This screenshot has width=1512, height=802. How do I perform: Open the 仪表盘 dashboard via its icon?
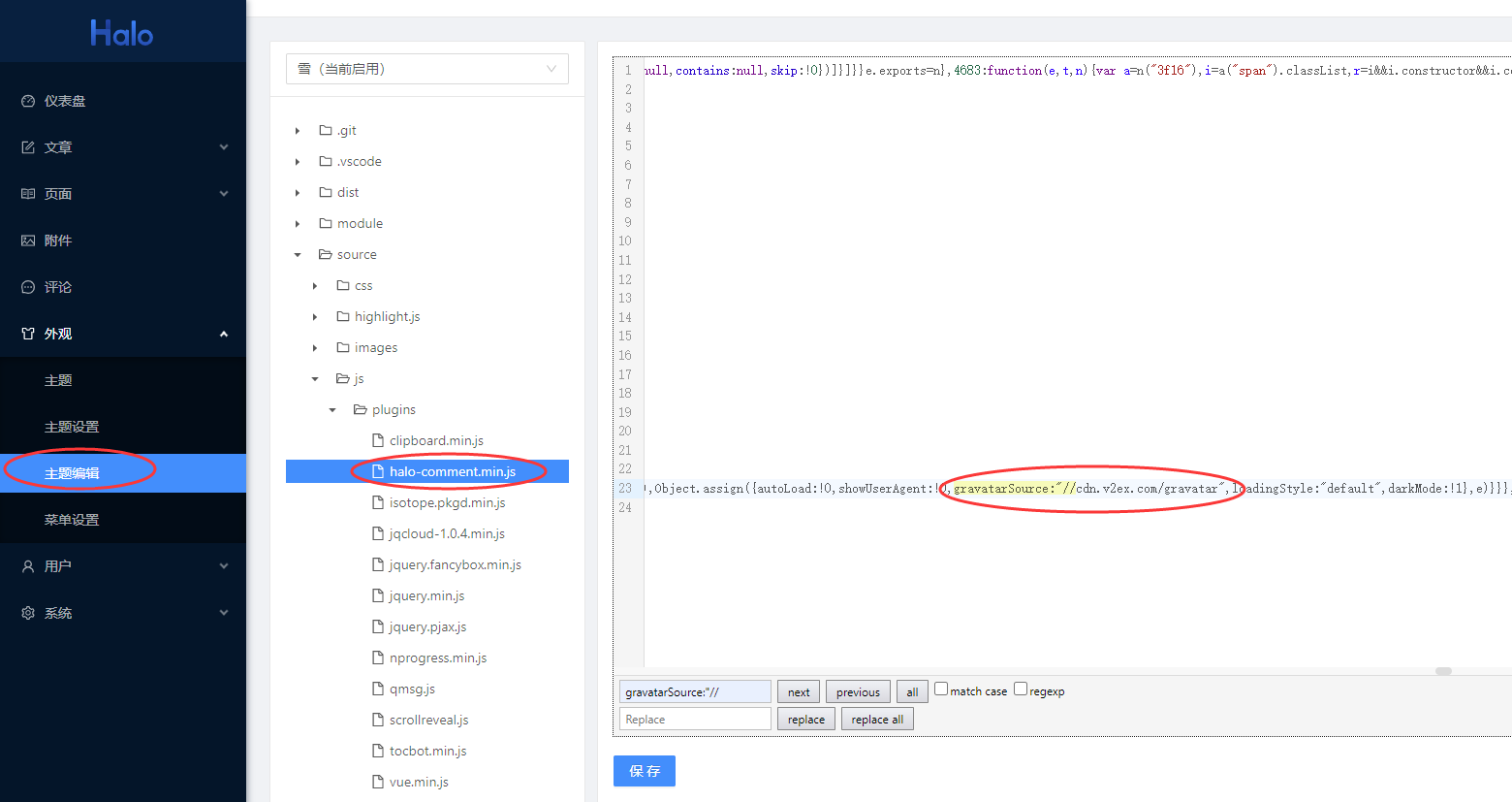27,100
